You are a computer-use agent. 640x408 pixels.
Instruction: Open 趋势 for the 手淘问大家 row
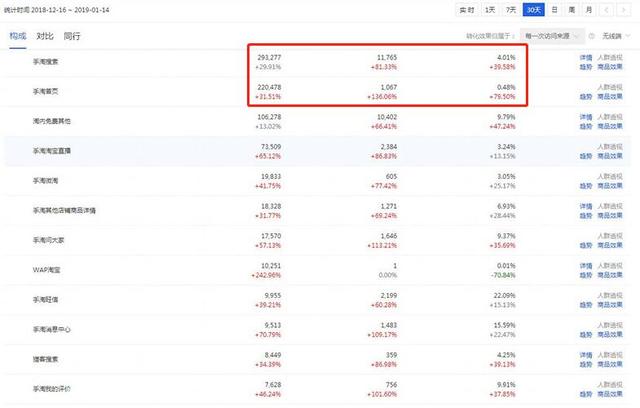click(x=586, y=245)
